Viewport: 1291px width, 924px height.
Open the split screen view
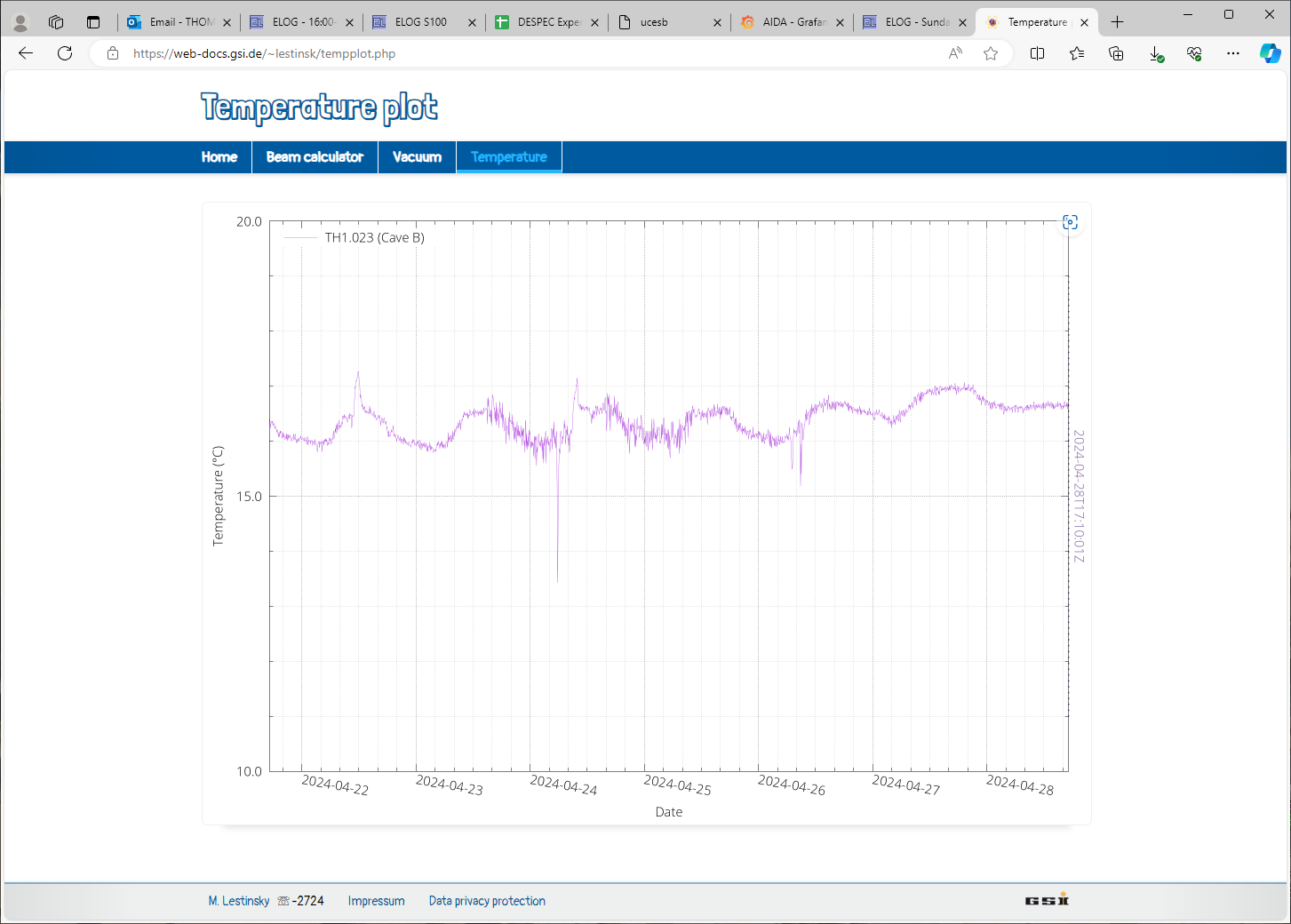(1037, 53)
